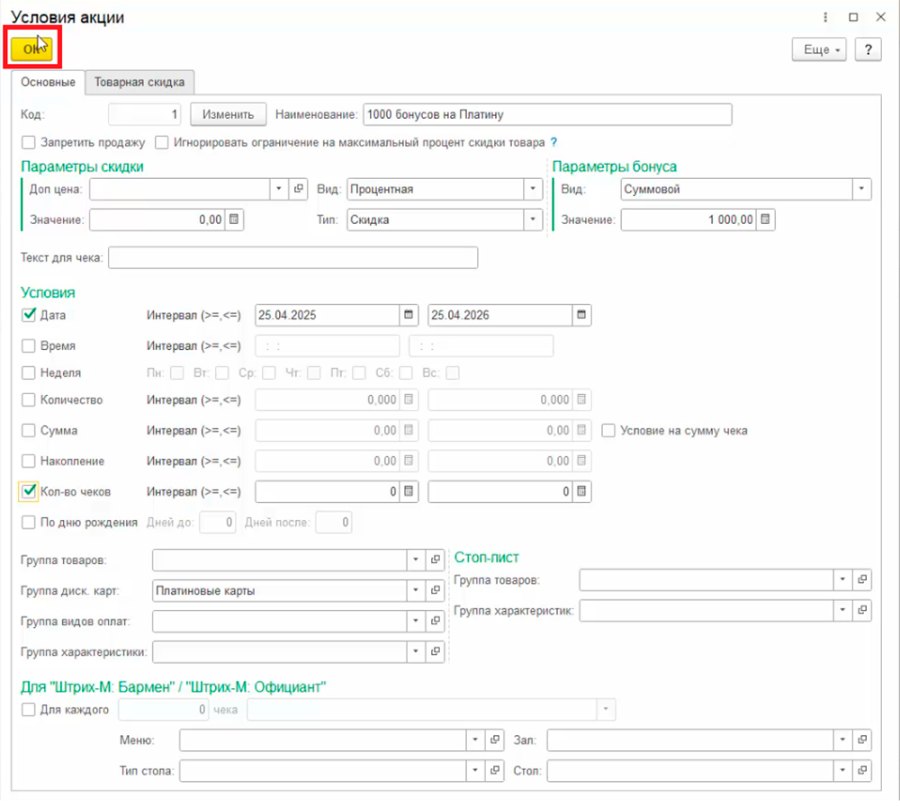The image size is (900, 807).
Task: Open the Еще menu
Action: pyautogui.click(x=819, y=49)
